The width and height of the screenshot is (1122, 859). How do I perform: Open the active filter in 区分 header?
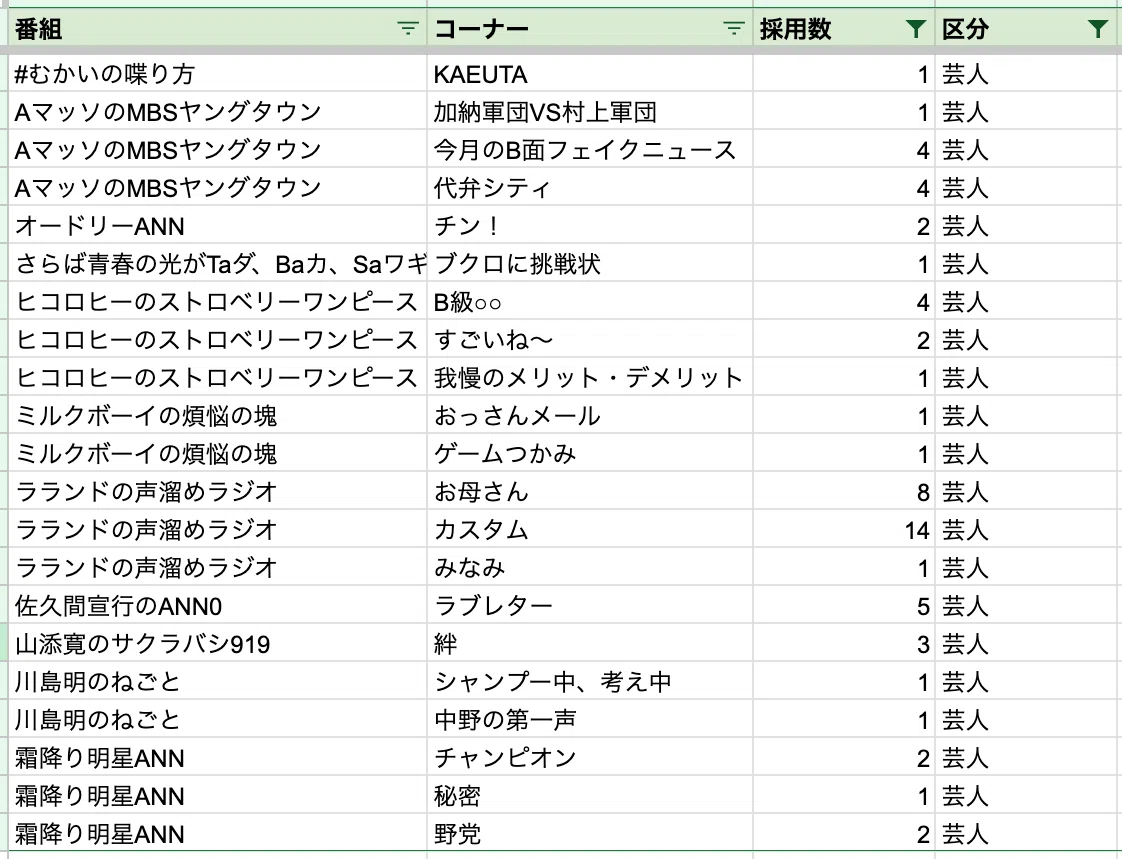[x=1098, y=29]
